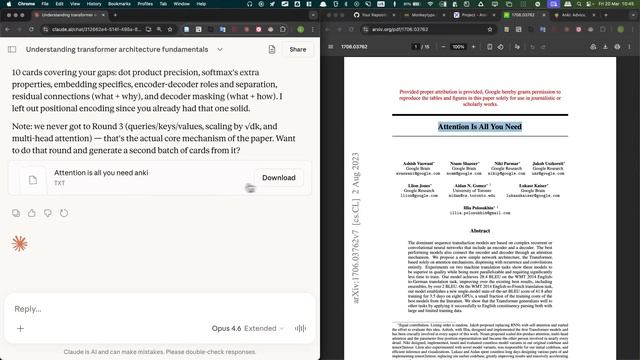Click the PDF redo arrow
Image resolution: width=640 pixels, height=360 pixels.
tap(543, 47)
